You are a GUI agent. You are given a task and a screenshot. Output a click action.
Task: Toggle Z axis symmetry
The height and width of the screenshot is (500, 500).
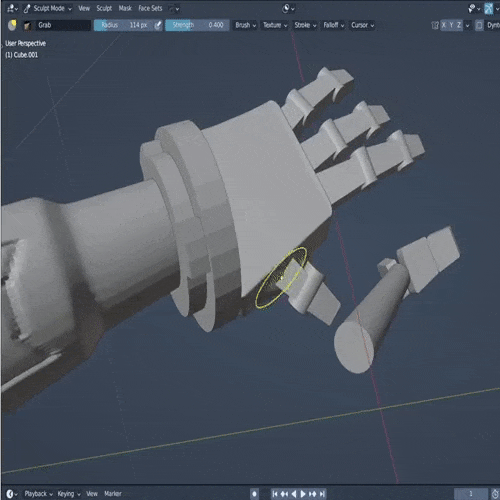pyautogui.click(x=459, y=25)
